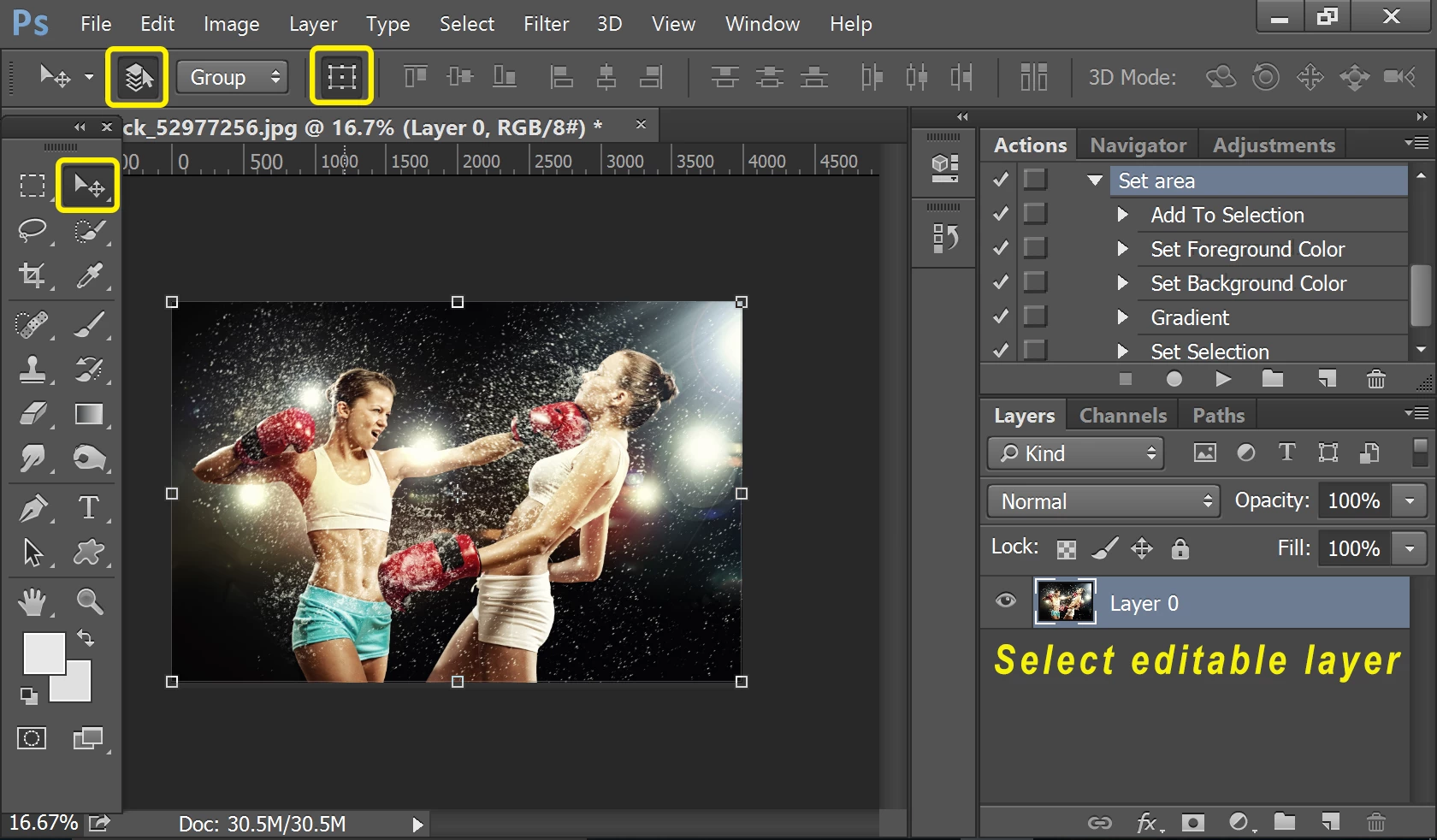1437x840 pixels.
Task: Toggle dialog box for Gradient action
Action: point(1035,316)
